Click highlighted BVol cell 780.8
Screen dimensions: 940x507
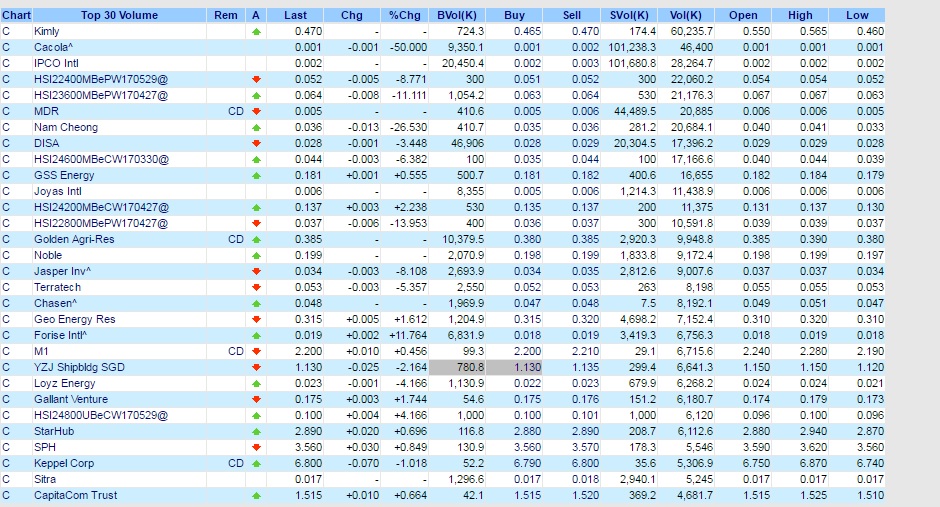(457, 367)
